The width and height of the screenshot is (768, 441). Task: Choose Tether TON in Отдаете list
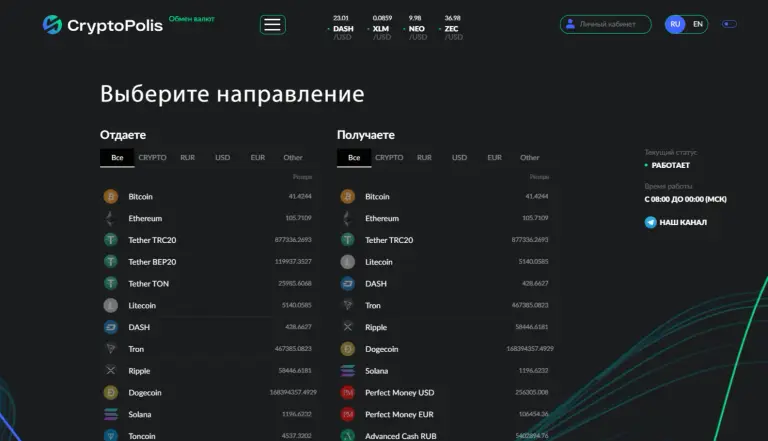coord(148,284)
